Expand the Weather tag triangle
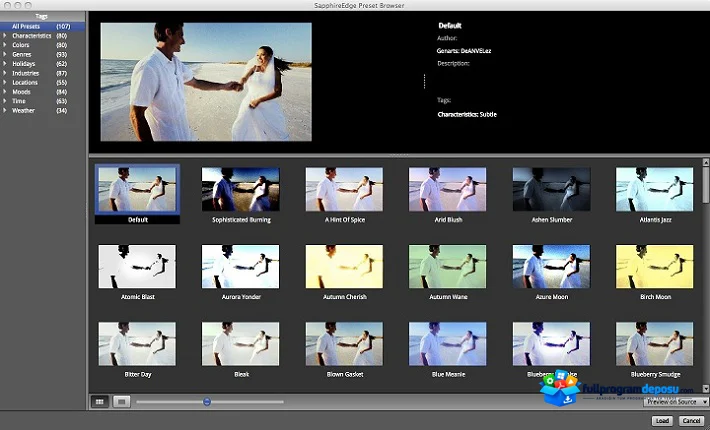 pyautogui.click(x=5, y=110)
